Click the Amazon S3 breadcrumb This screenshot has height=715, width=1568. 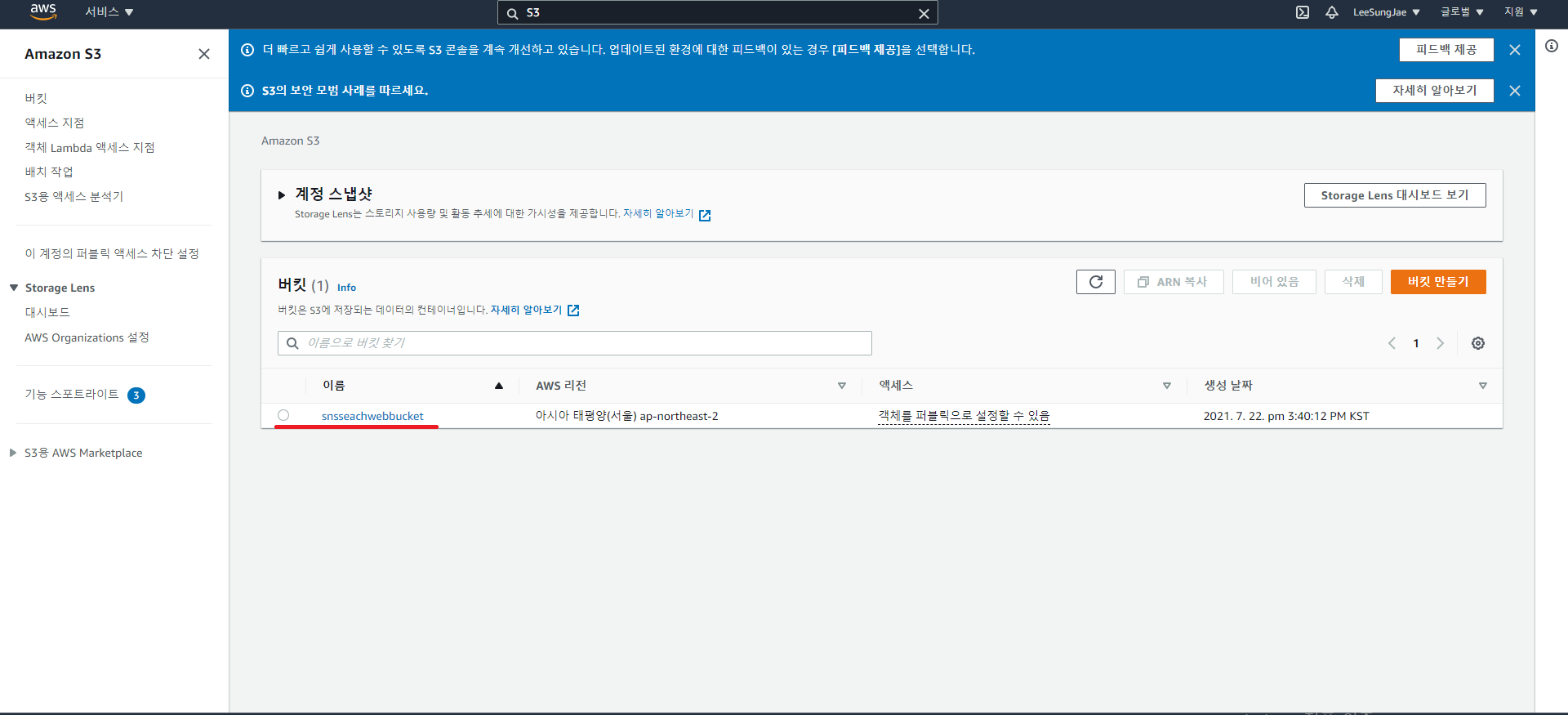click(290, 141)
